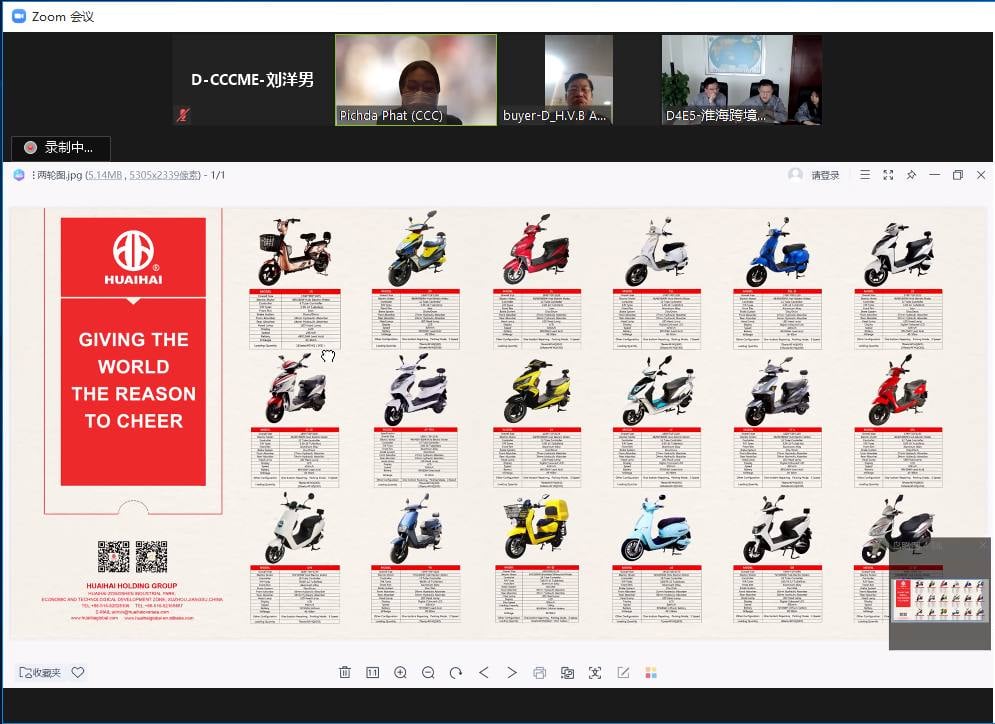This screenshot has width=995, height=724.
Task: Rotate the image clockwise
Action: click(x=456, y=673)
